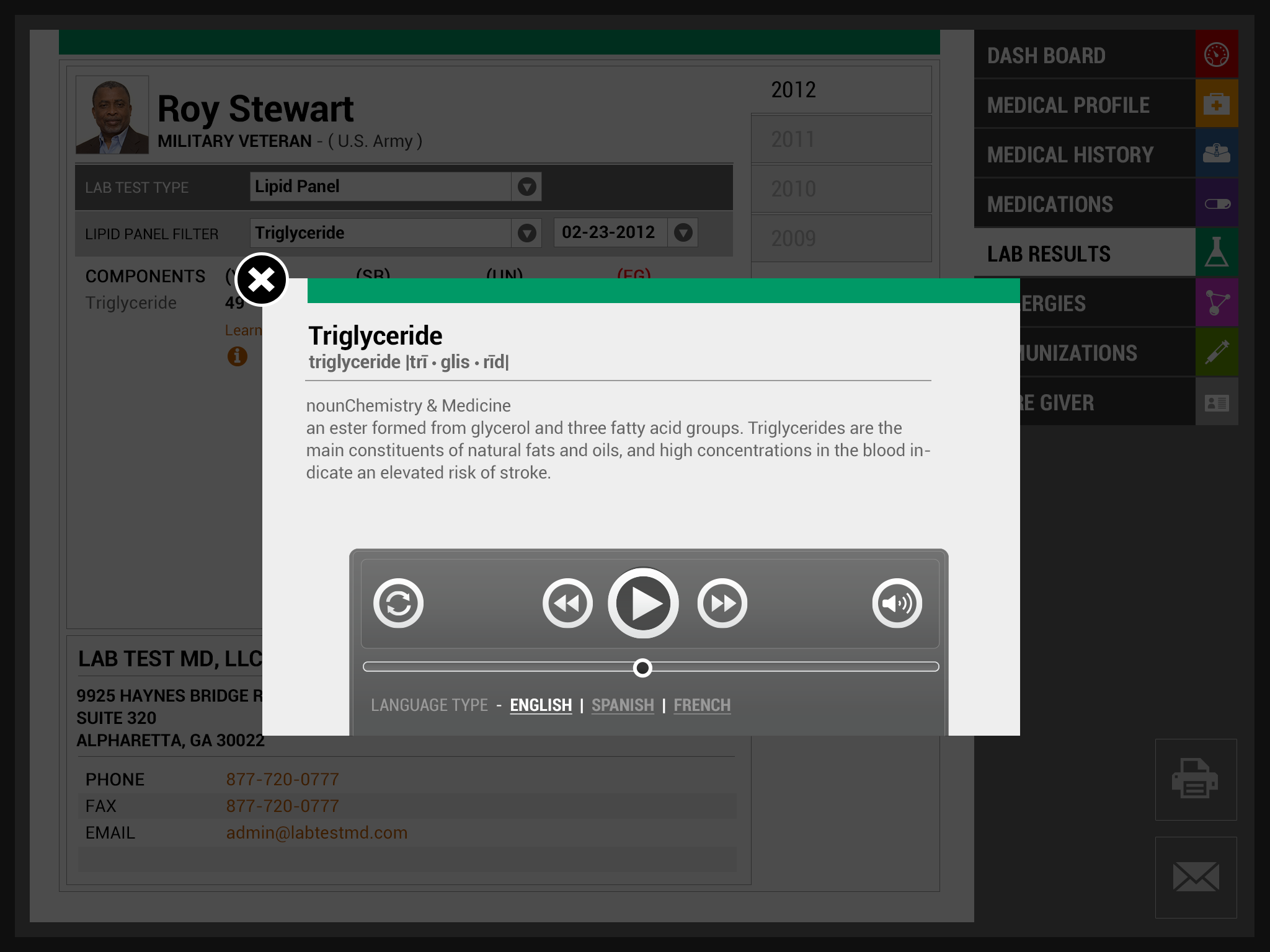1270x952 pixels.
Task: Open Lab Results flask icon
Action: (1216, 253)
